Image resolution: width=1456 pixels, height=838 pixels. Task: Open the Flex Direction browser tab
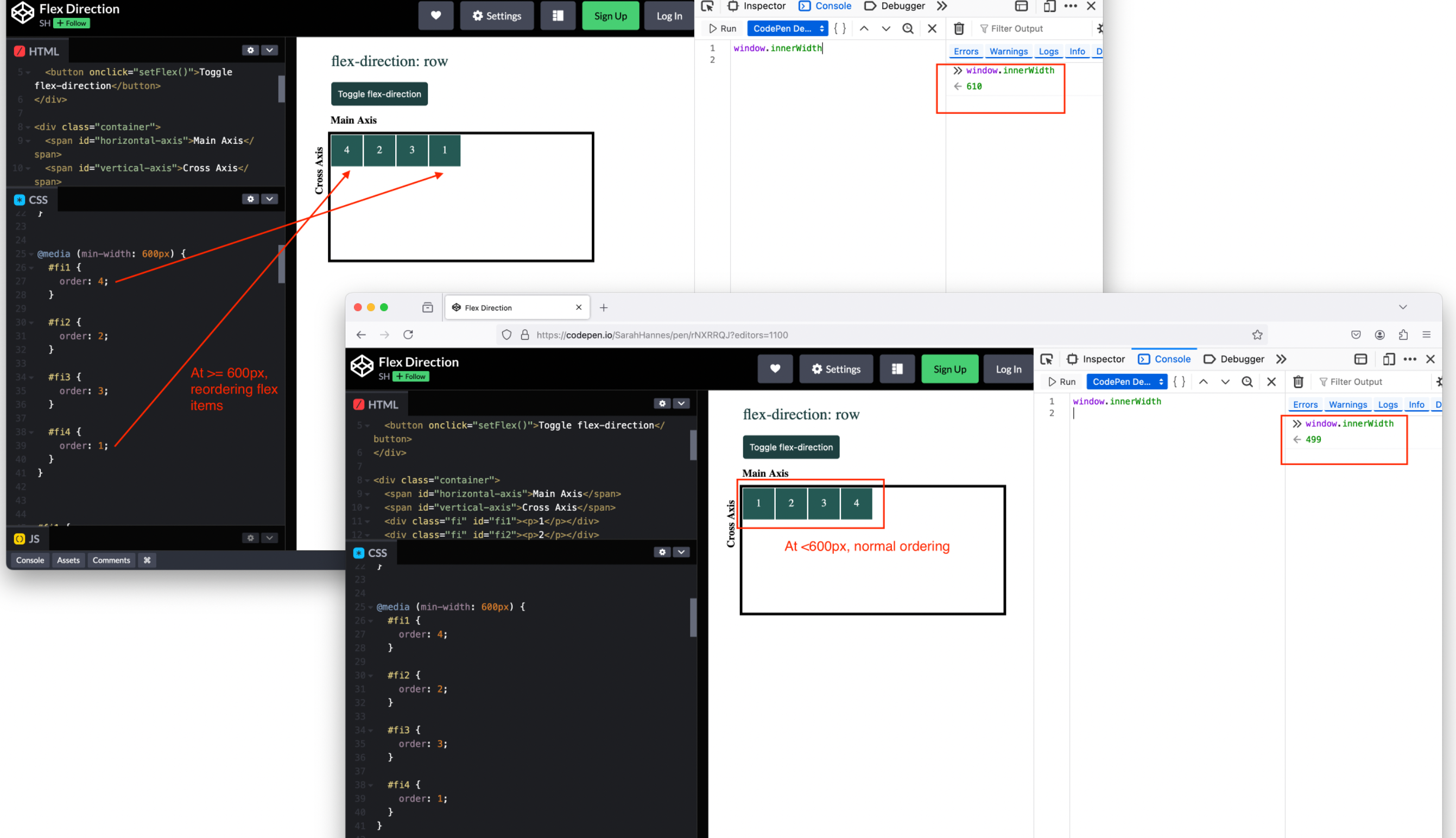517,307
